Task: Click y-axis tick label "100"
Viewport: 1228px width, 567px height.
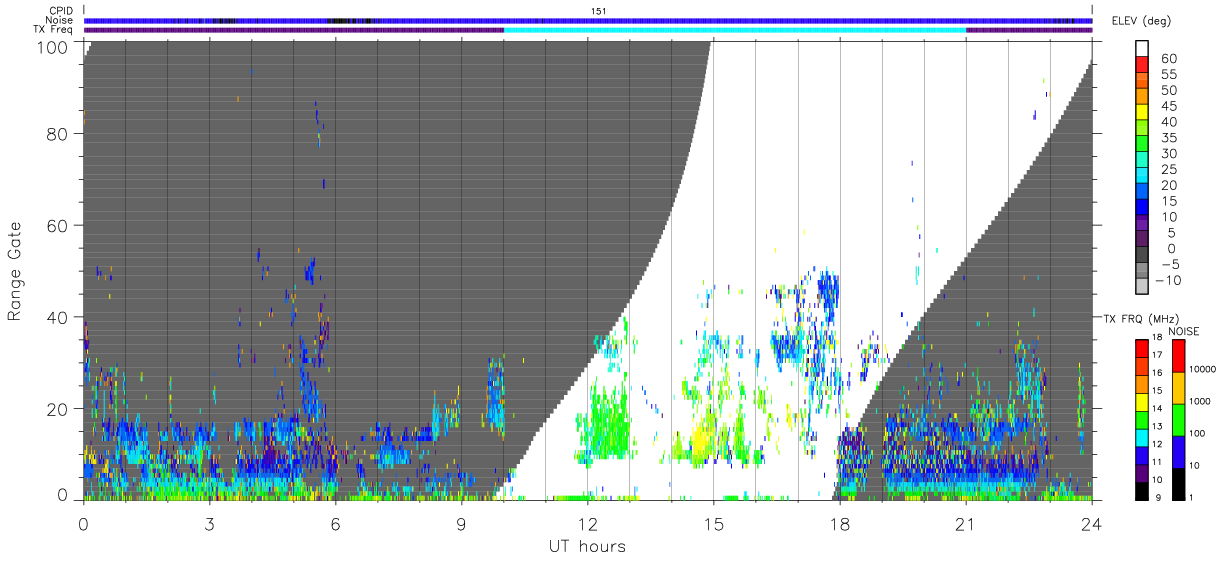Action: pyautogui.click(x=53, y=46)
